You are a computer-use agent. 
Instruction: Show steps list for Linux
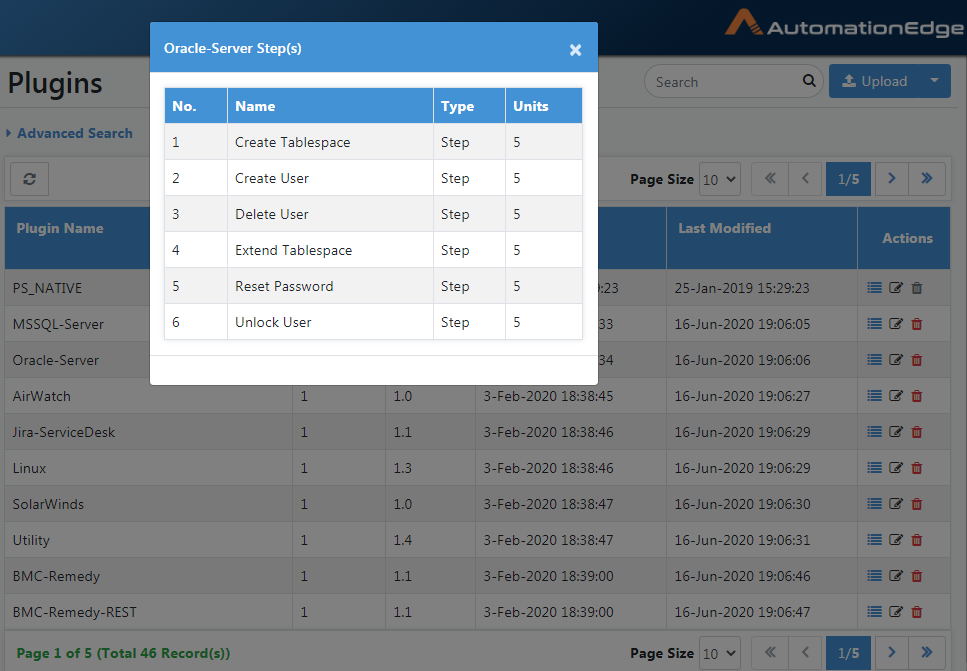pyautogui.click(x=874, y=467)
